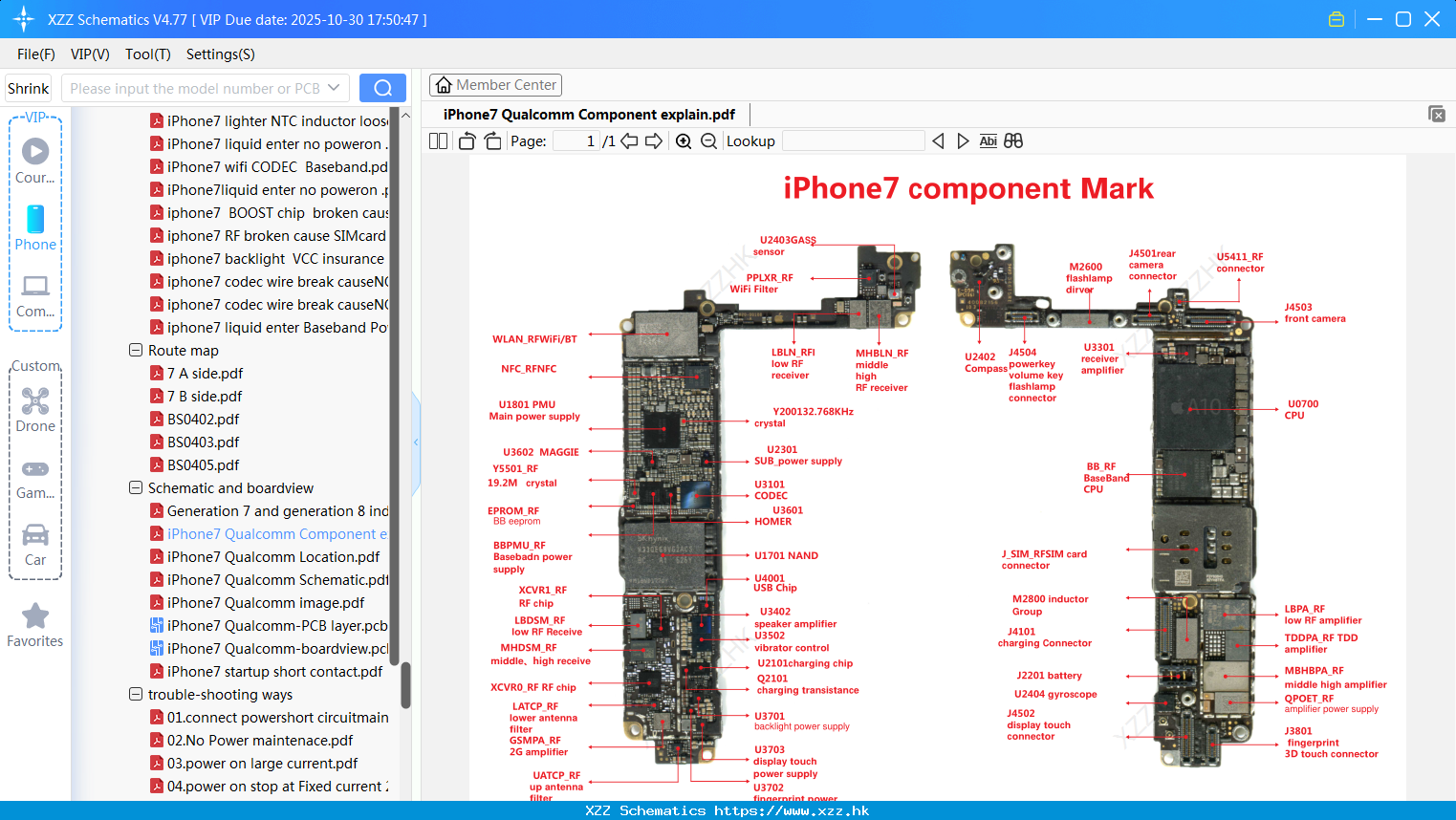Open 01.connect powershort circuitmain
This screenshot has height=820, width=1456.
pos(269,717)
